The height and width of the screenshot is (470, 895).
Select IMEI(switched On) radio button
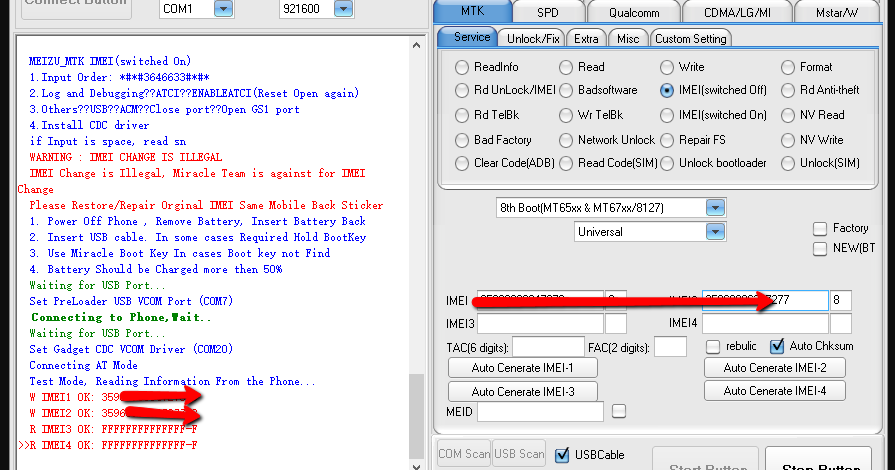[667, 115]
